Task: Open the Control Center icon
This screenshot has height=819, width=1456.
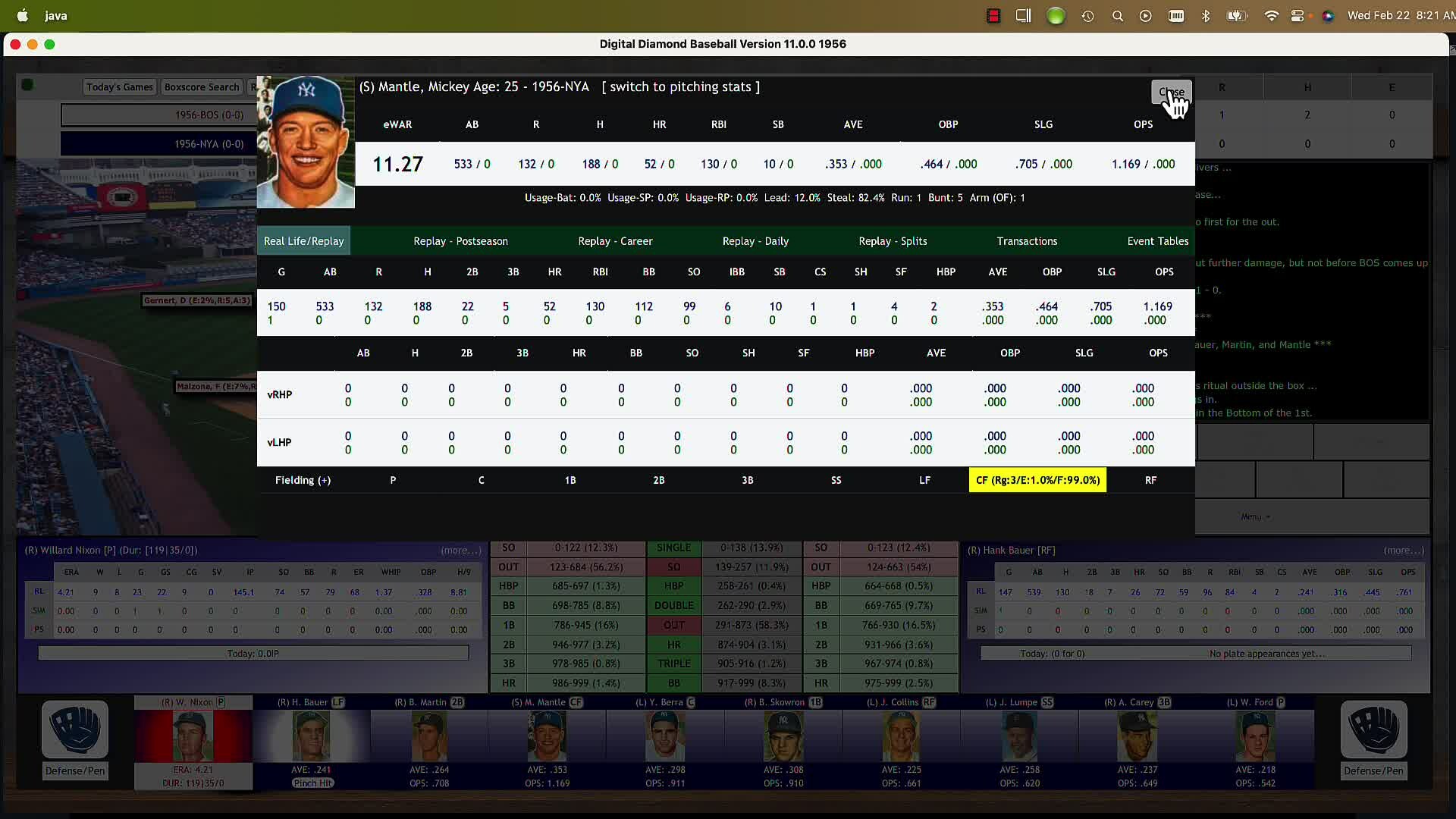Action: (1298, 16)
